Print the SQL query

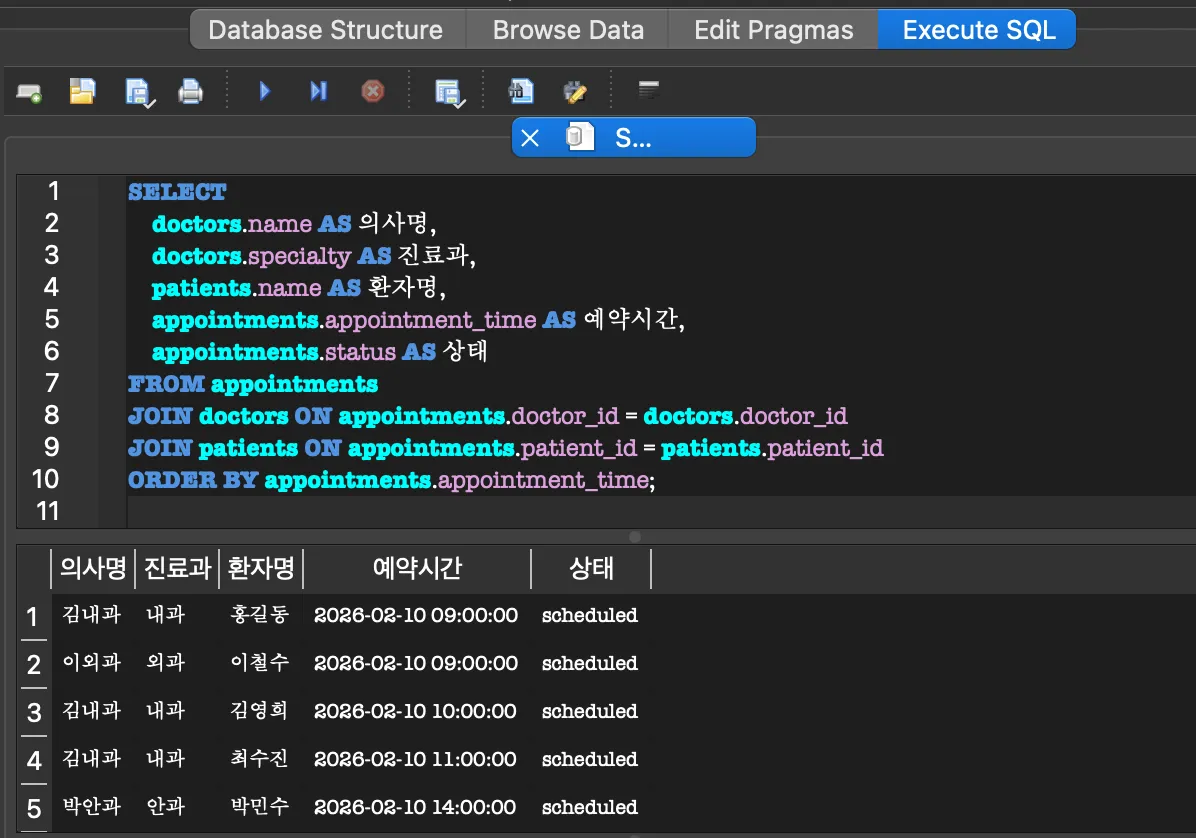[x=191, y=90]
